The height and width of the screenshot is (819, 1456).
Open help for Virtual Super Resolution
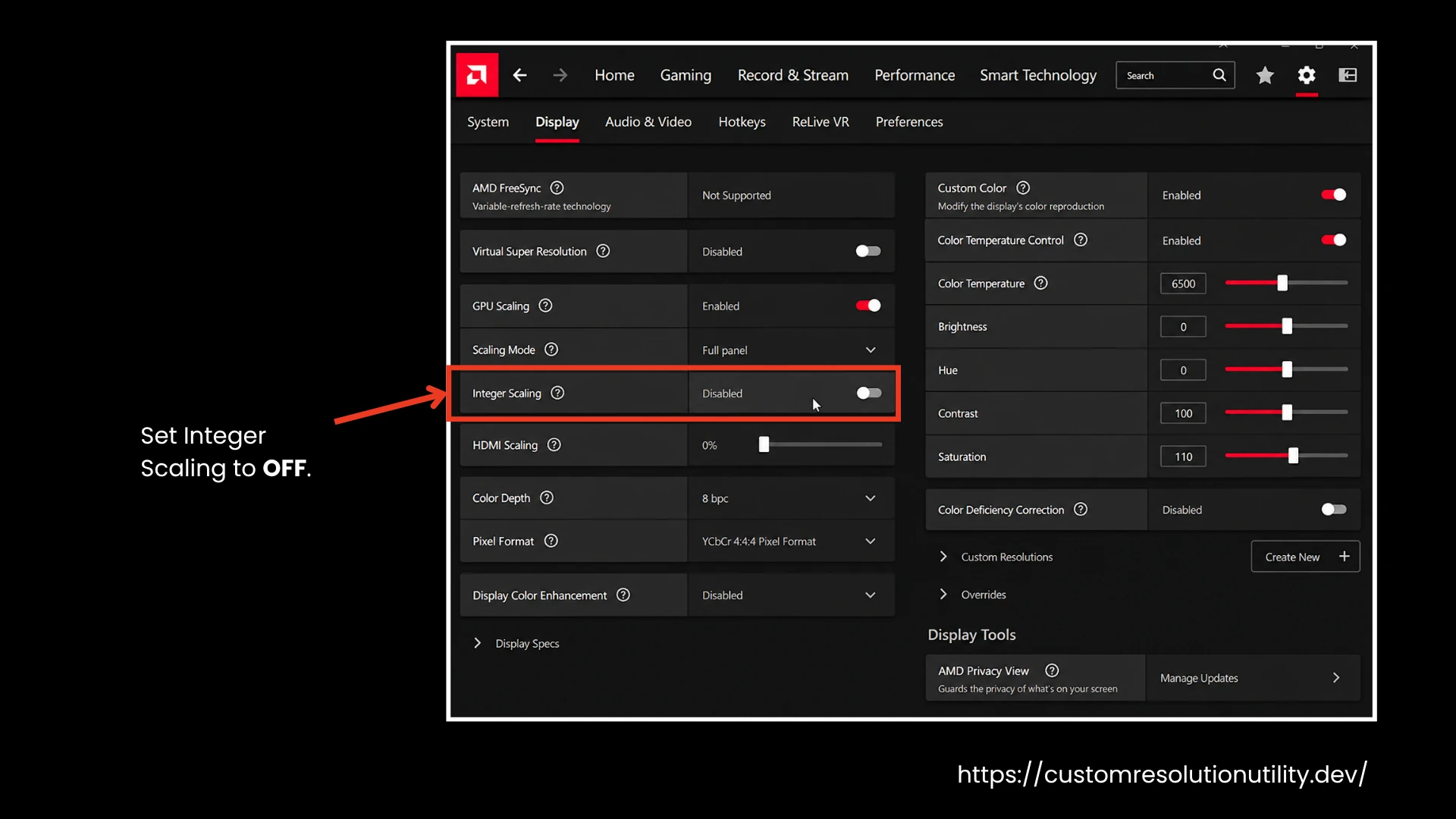[603, 251]
